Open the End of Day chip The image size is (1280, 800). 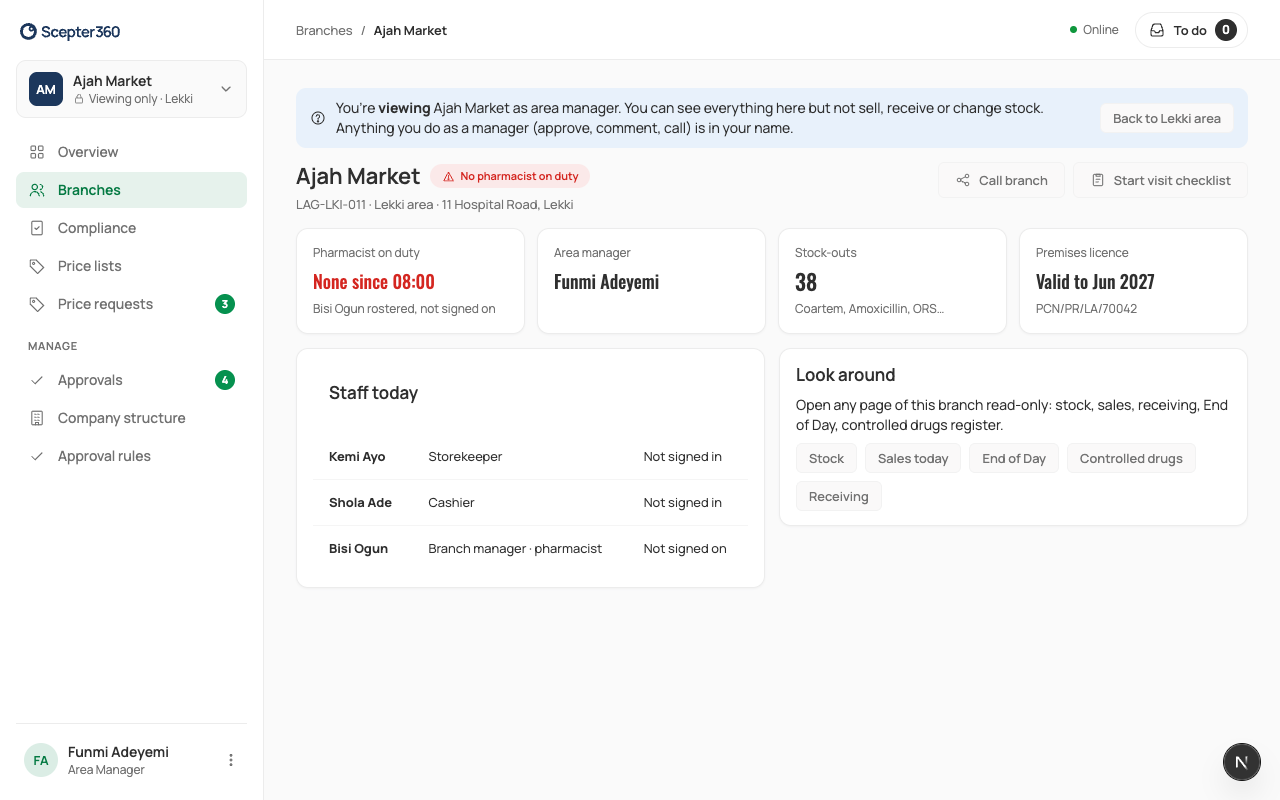click(x=1014, y=458)
